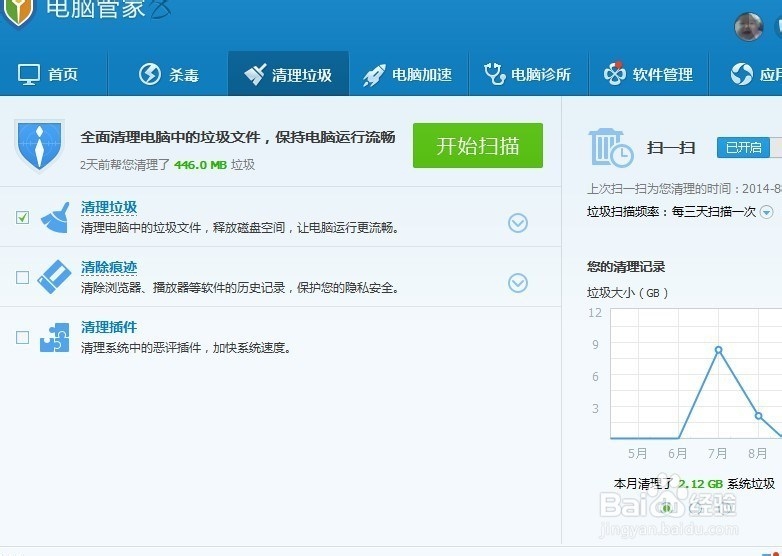Click the puzzle piece 清理插件 icon

coord(54,338)
